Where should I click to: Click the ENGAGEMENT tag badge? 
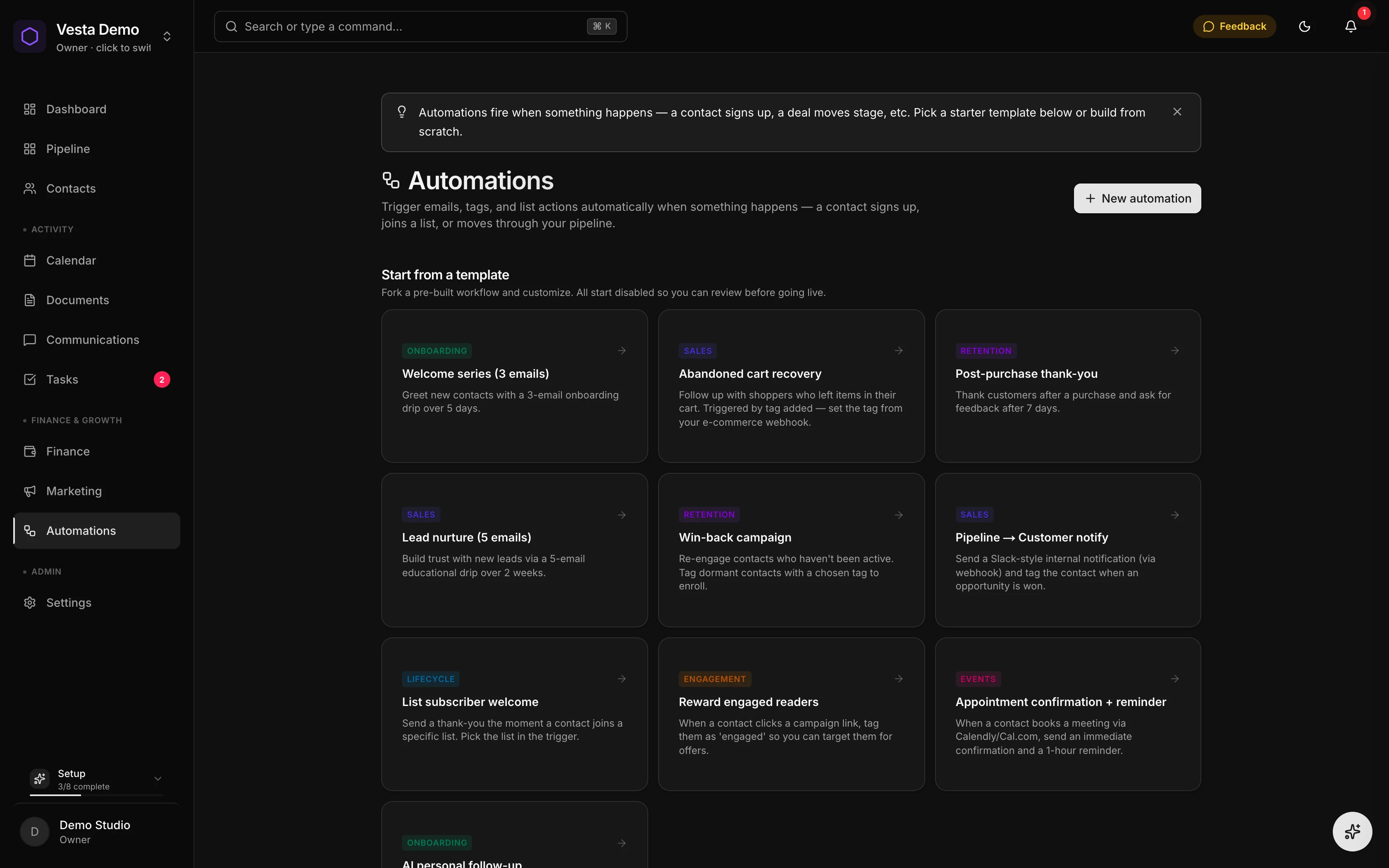(x=715, y=679)
